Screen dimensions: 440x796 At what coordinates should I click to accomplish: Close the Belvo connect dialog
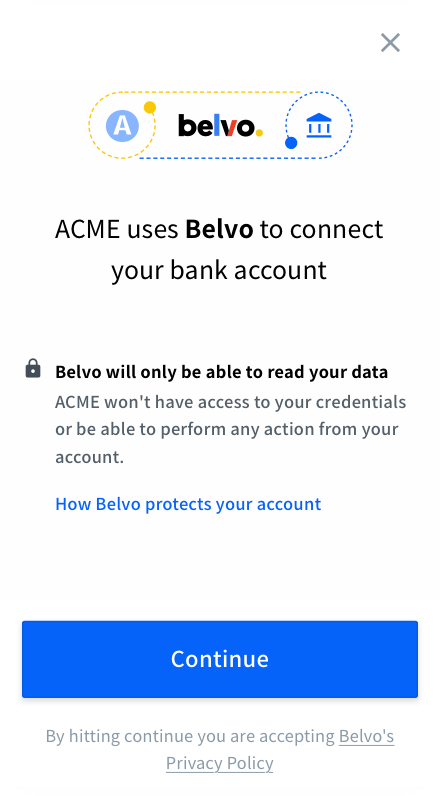coord(390,43)
